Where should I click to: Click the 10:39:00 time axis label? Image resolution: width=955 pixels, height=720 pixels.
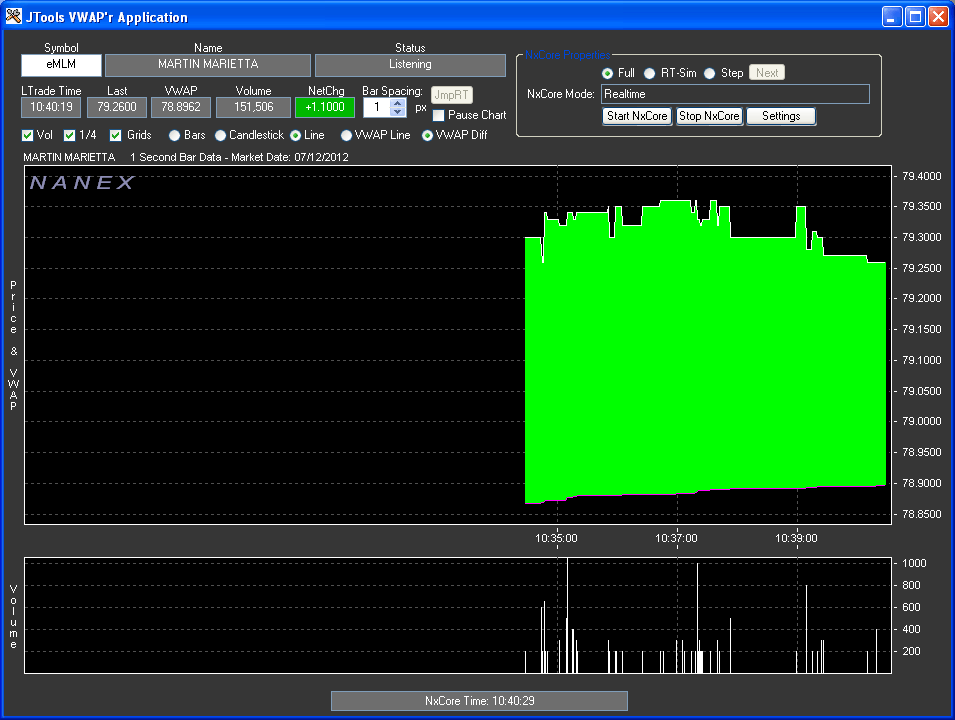(x=796, y=538)
